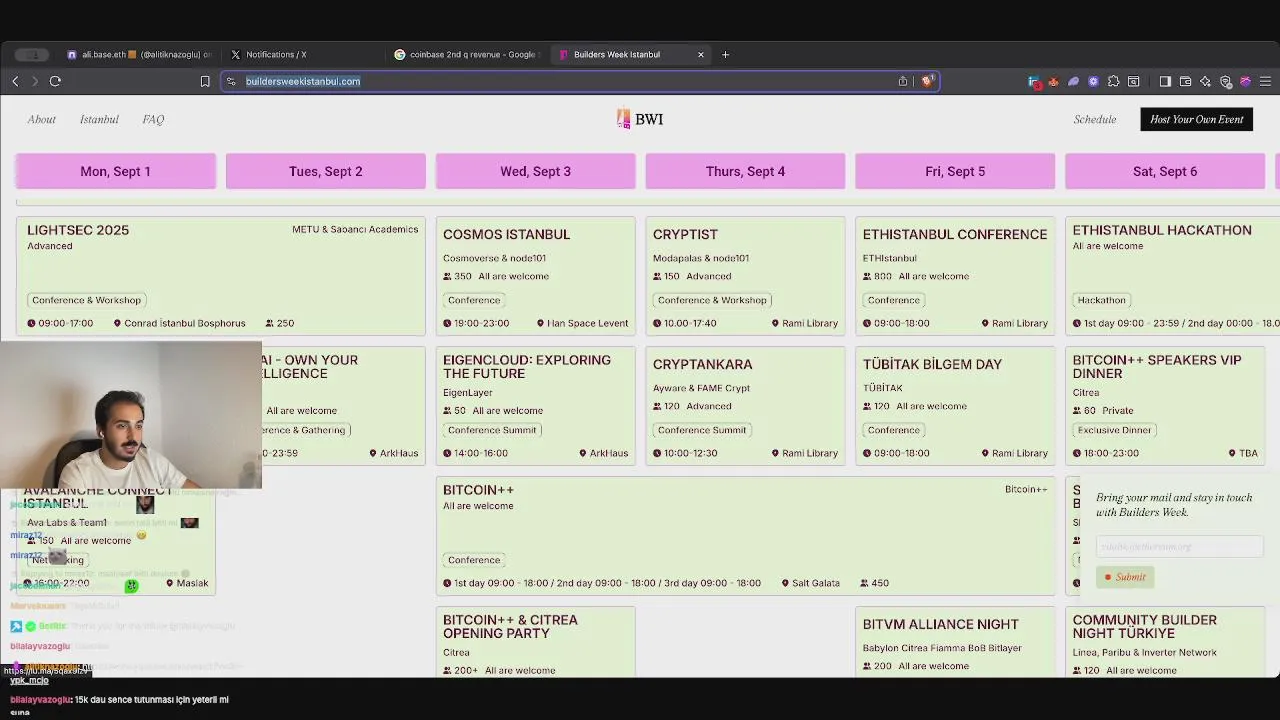
Task: Open the purple feather extension icon
Action: point(1073,81)
